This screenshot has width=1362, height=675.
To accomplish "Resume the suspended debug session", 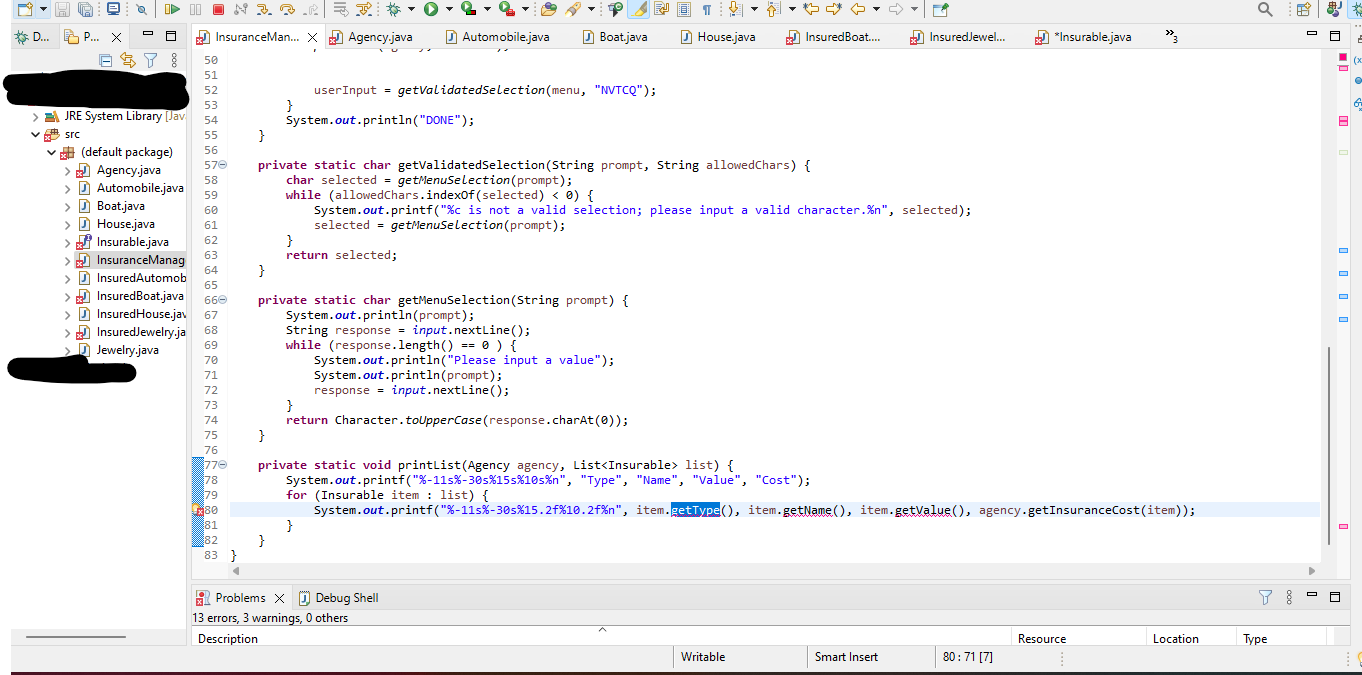I will [x=172, y=10].
